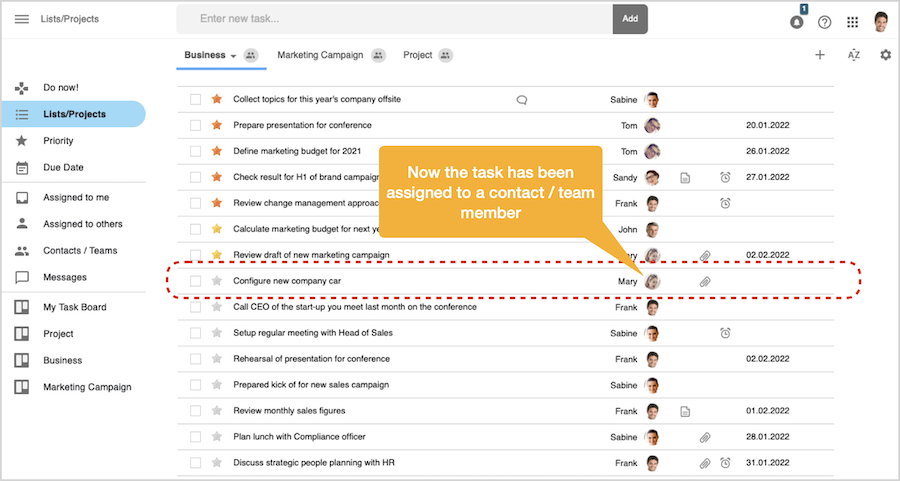900x481 pixels.
Task: Check off Prepare presentation for conference
Action: [196, 126]
